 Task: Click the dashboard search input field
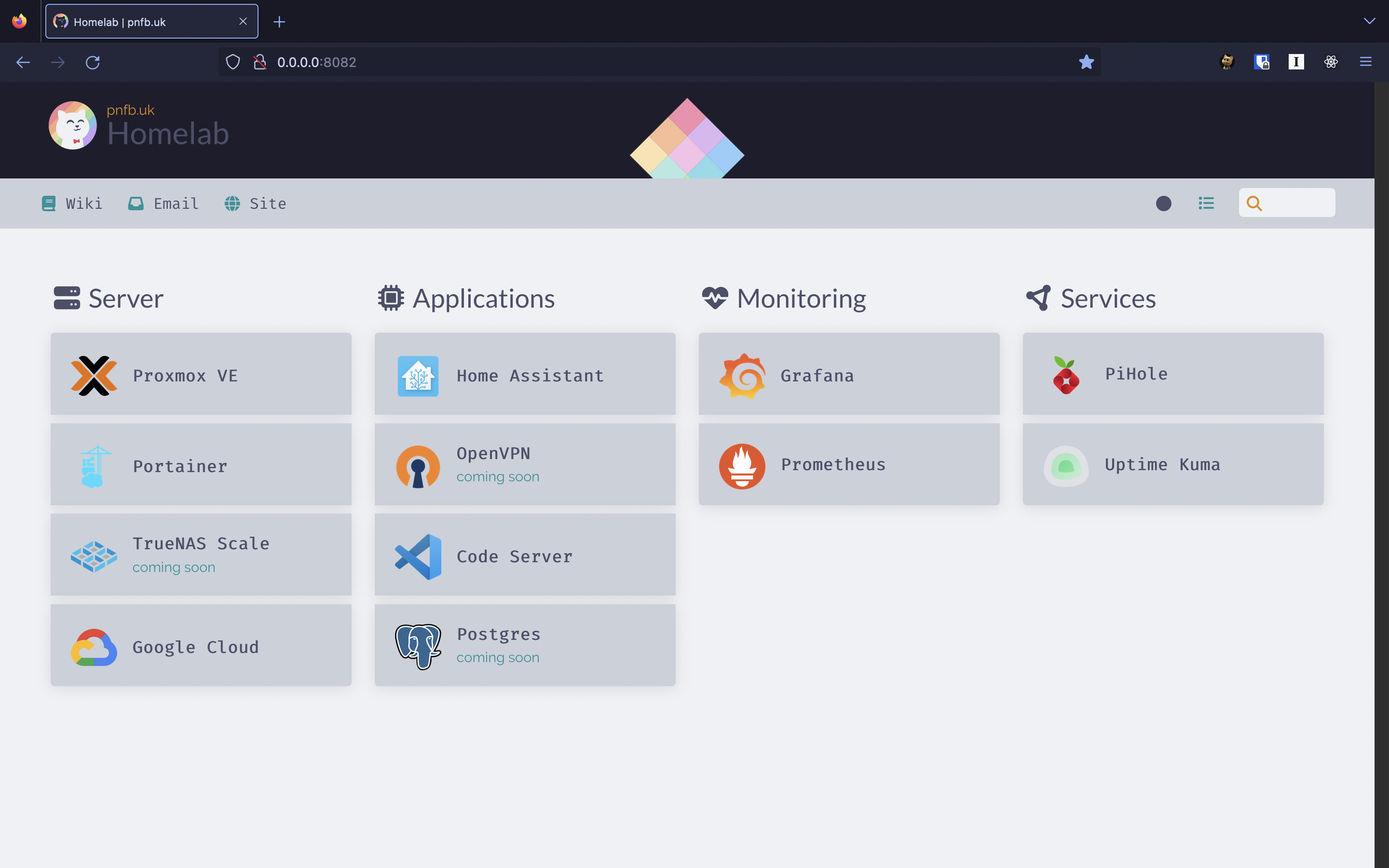pos(1298,203)
